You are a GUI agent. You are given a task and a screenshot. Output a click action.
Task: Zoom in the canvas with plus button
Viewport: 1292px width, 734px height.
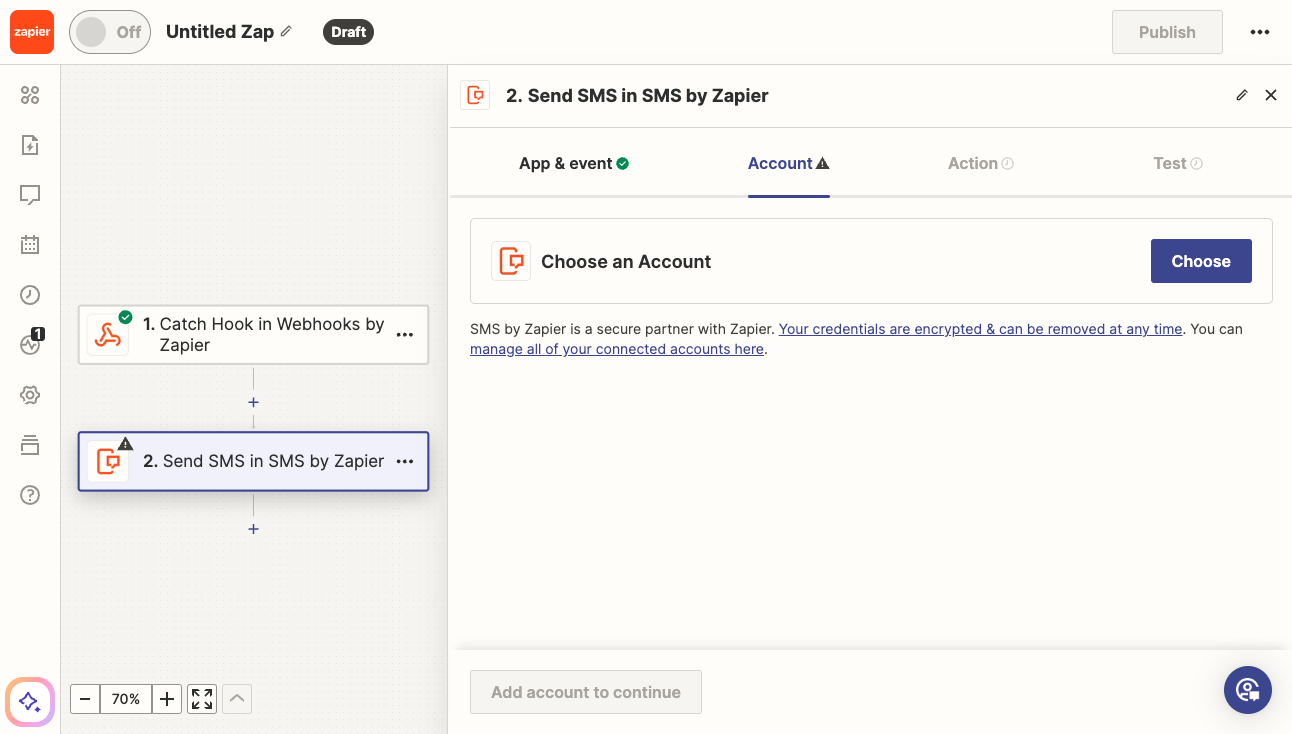pyautogui.click(x=167, y=699)
